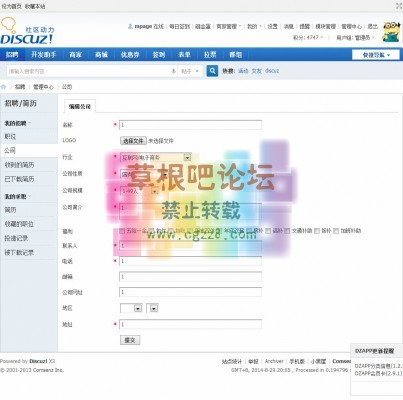The image size is (403, 400).
Task: Open the 公司规模 1-49人 dropdown
Action: [139, 191]
